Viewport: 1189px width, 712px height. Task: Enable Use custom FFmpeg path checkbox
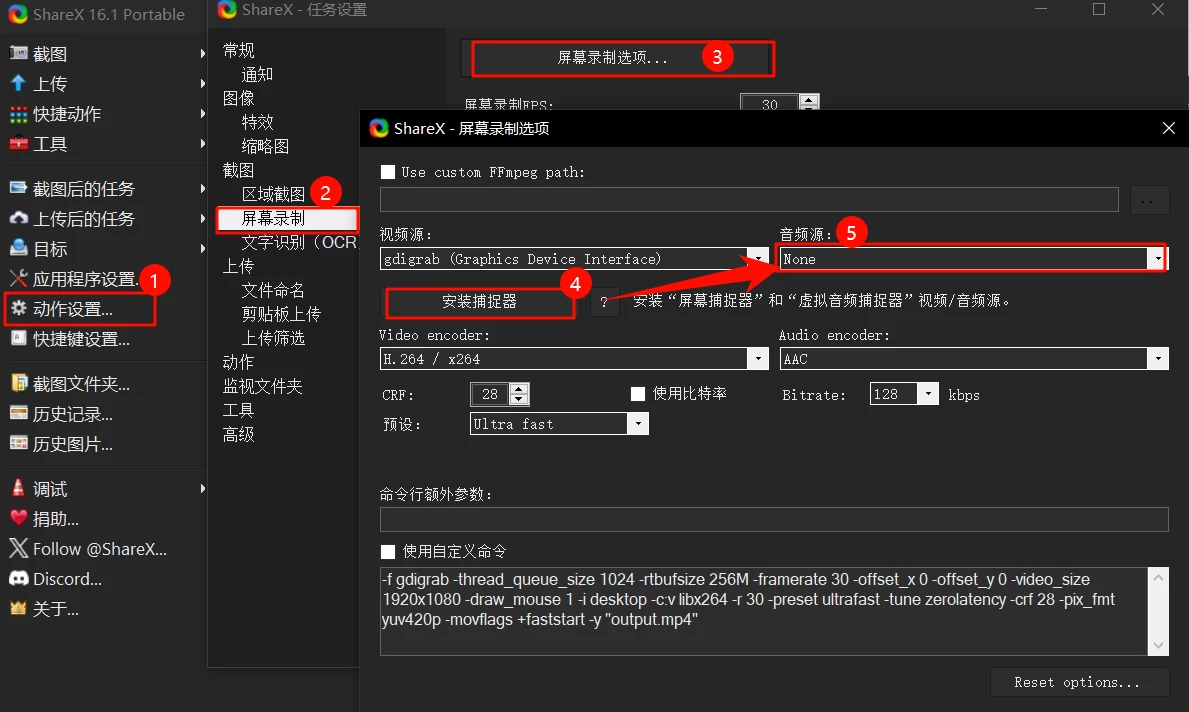(x=387, y=172)
